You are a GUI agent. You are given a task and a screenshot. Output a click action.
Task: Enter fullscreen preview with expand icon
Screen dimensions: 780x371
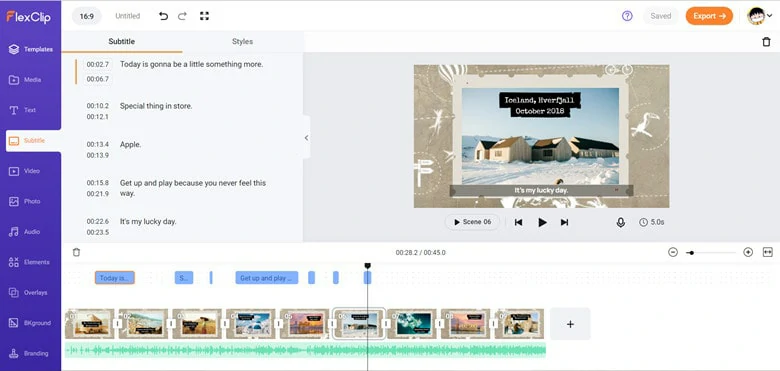tap(204, 16)
